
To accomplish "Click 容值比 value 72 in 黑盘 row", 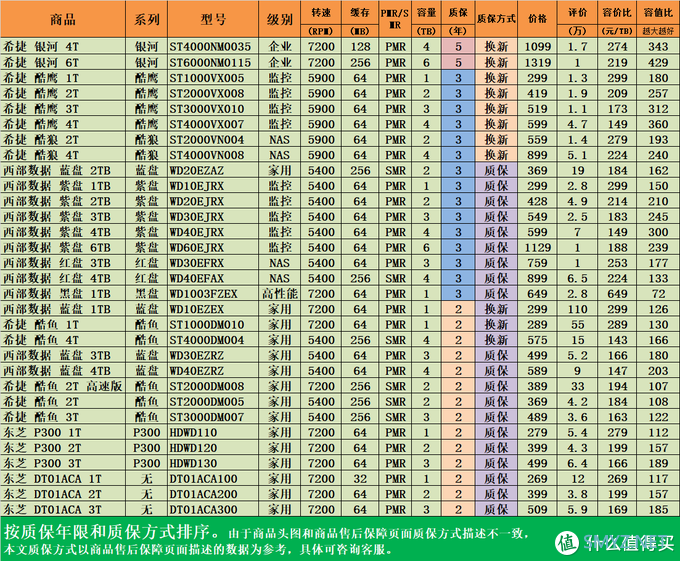I will [658, 294].
